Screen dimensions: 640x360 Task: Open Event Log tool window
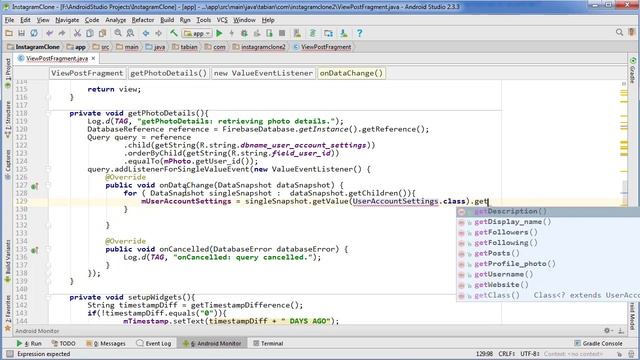154,344
